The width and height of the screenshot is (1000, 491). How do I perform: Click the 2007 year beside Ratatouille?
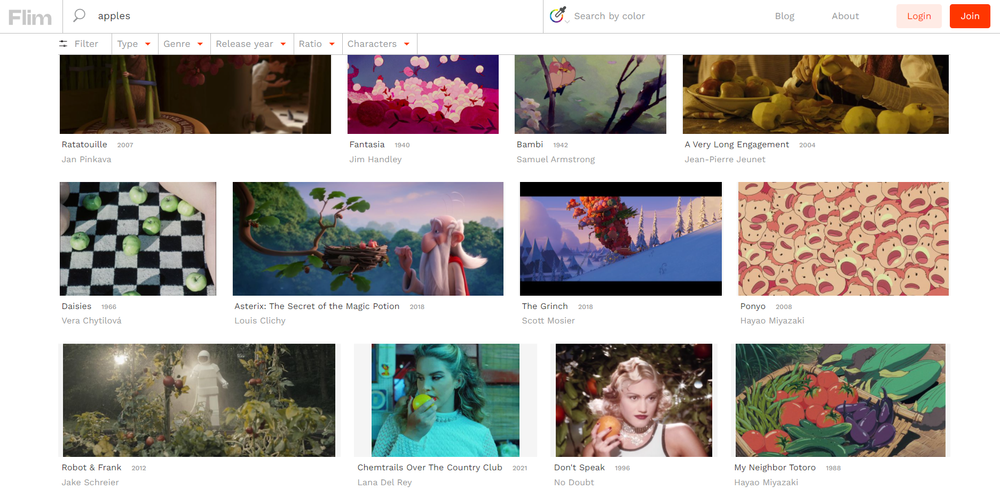[125, 145]
